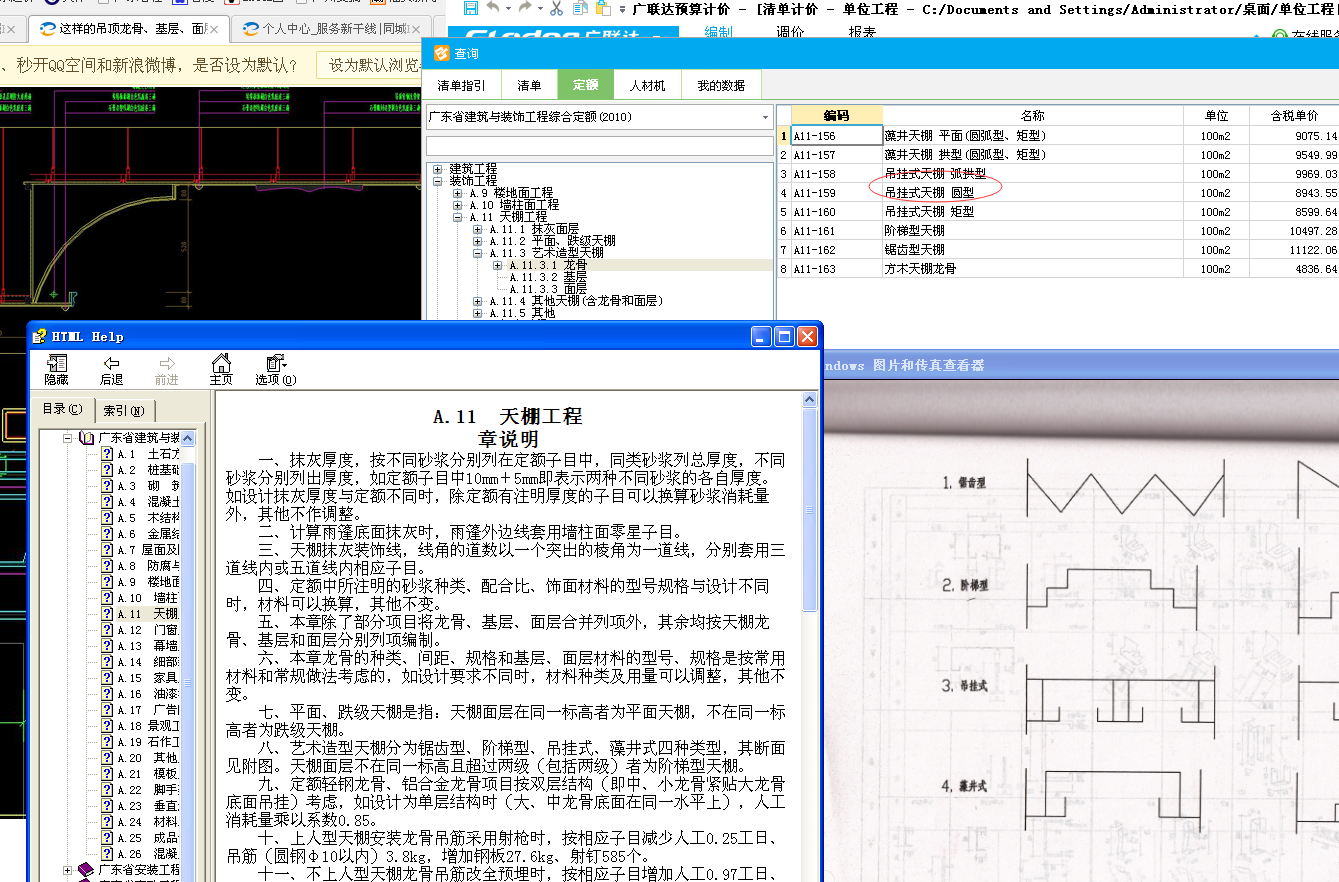The height and width of the screenshot is (882, 1339).
Task: Open the 调价 menu in Glodon
Action: point(790,33)
